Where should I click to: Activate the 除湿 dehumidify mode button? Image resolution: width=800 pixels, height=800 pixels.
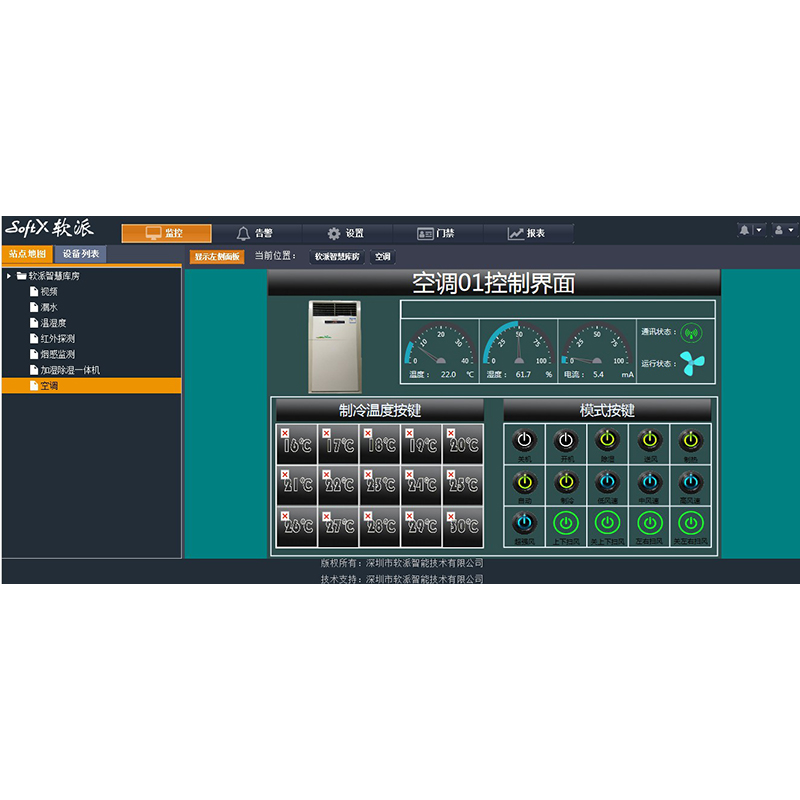click(x=607, y=439)
